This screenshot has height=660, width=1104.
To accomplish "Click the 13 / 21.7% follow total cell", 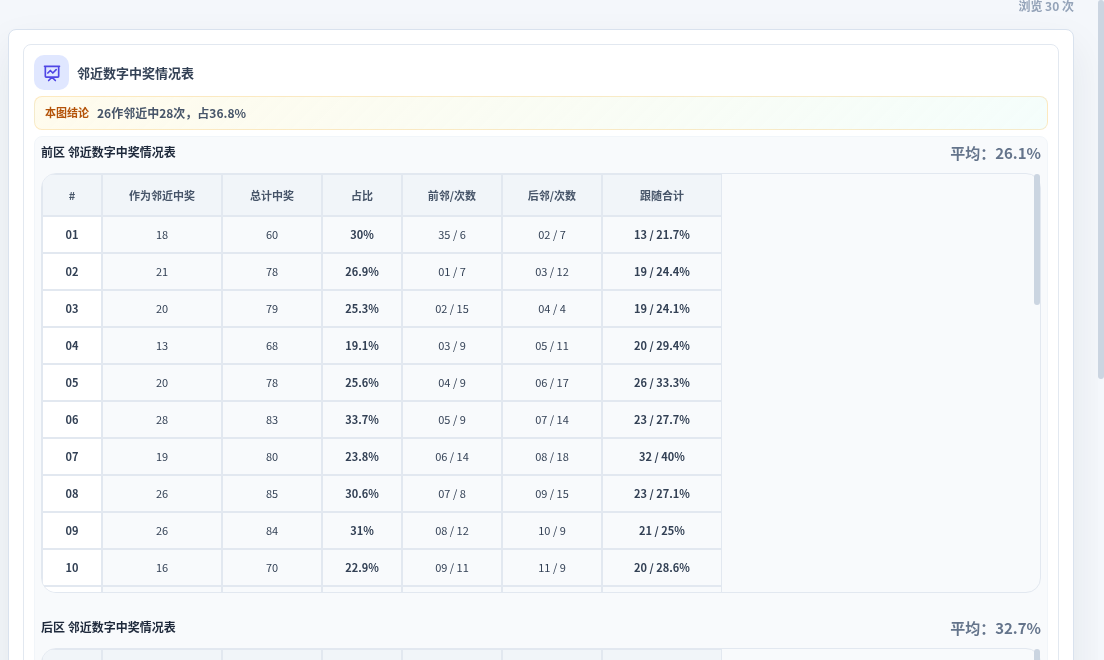I will (x=662, y=235).
